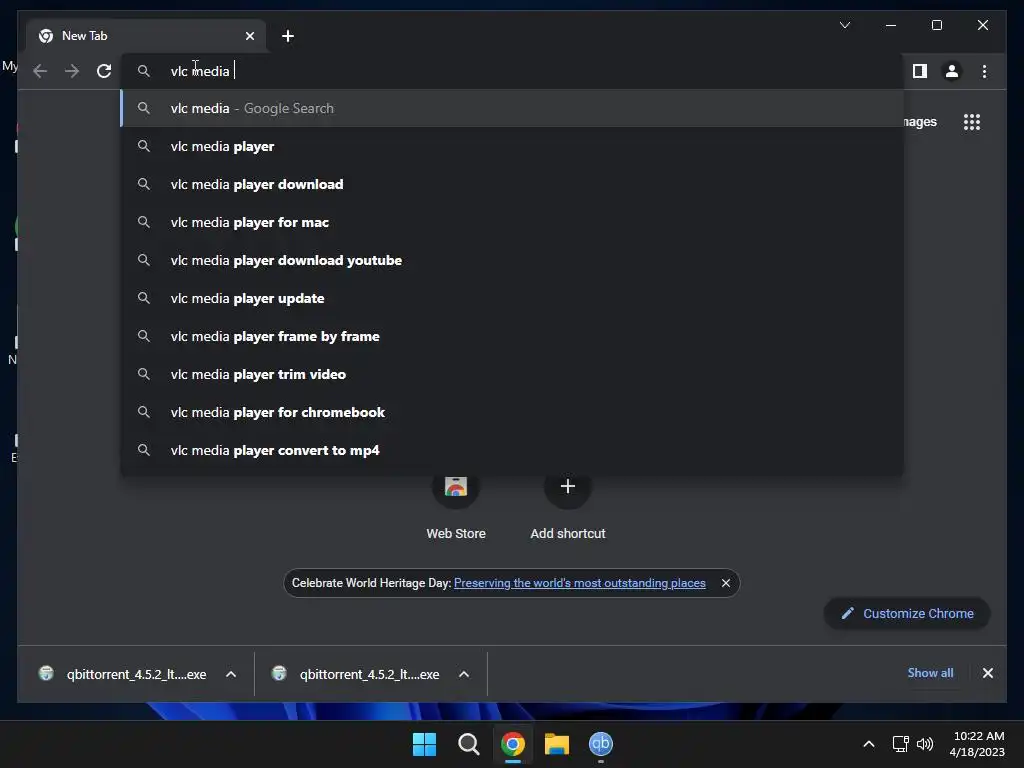Open the tab search chevron

pos(844,25)
